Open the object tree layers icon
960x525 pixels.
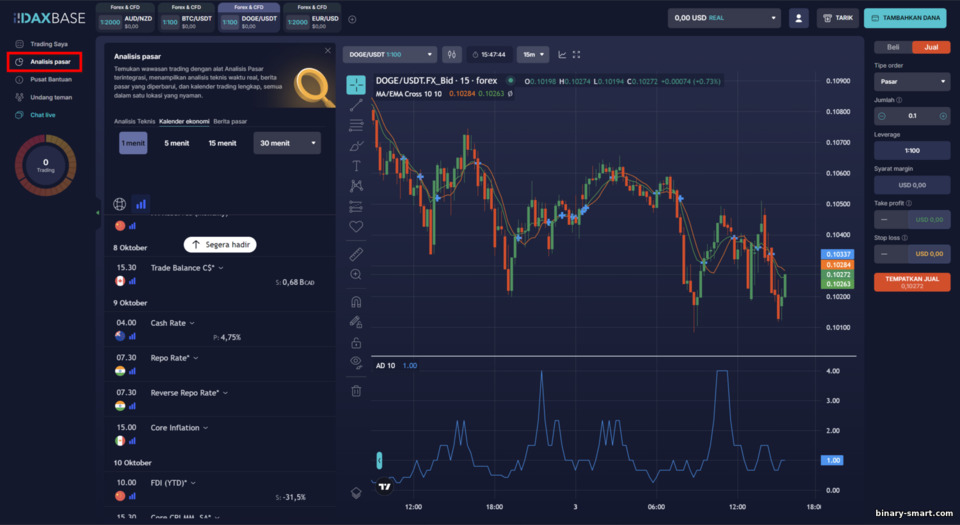coord(356,493)
